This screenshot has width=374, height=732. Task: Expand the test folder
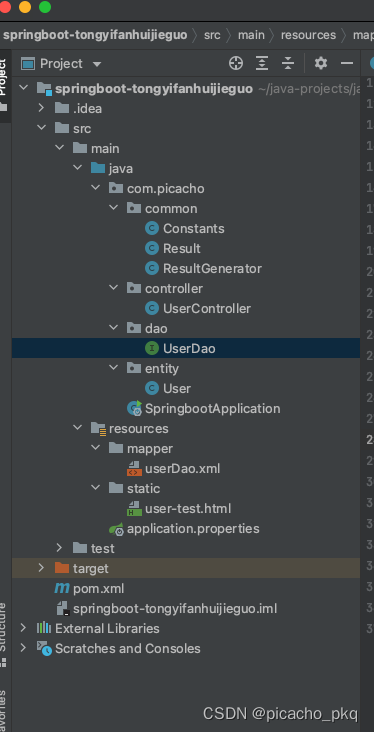[59, 548]
